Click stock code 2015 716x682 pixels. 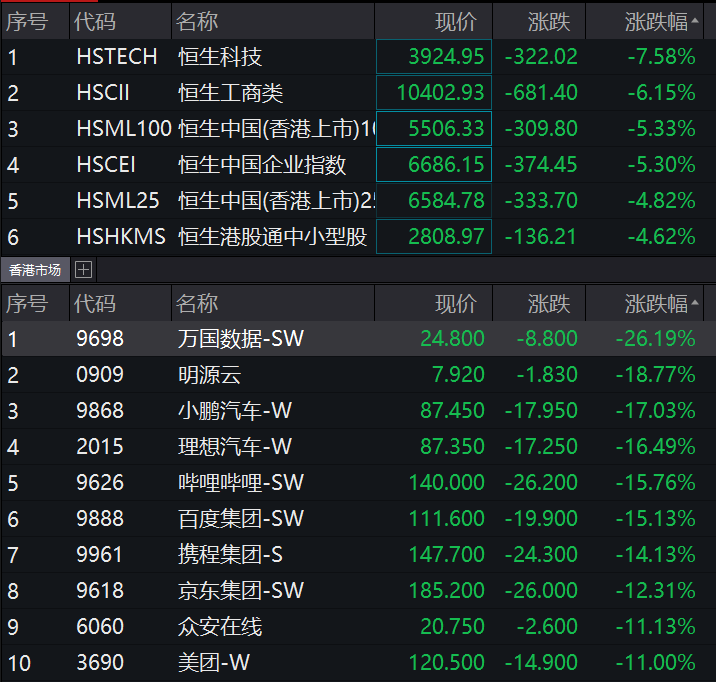100,447
